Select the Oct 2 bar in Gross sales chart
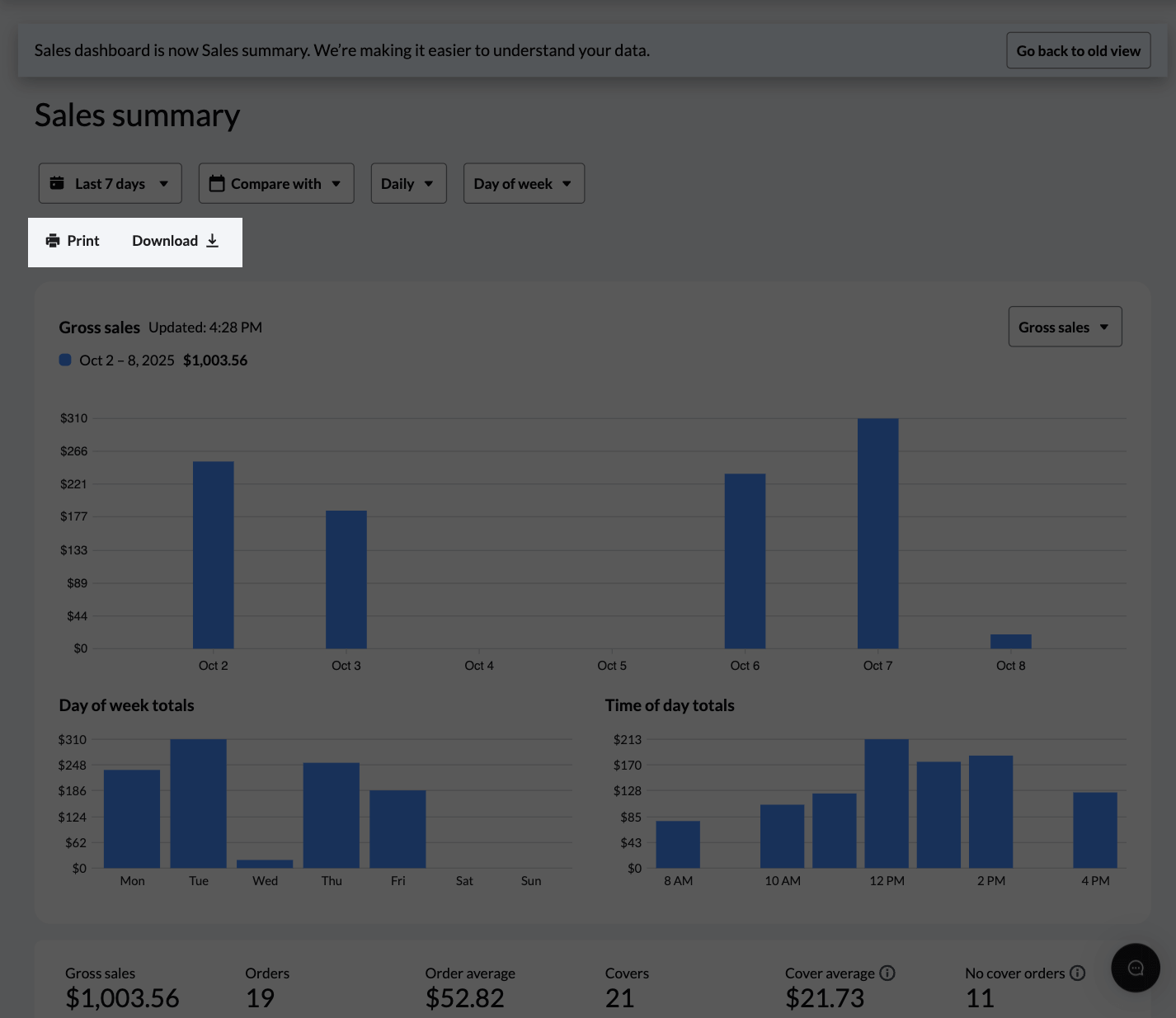Screen dimensions: 1176x1018 (214, 554)
